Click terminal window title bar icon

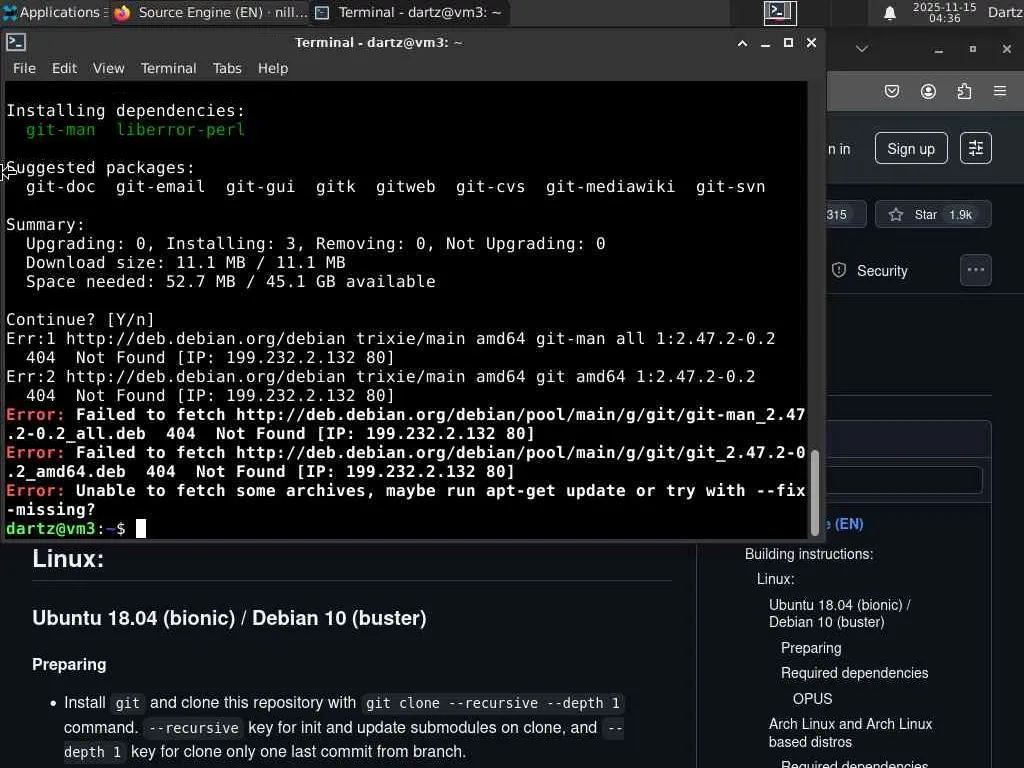pos(16,42)
